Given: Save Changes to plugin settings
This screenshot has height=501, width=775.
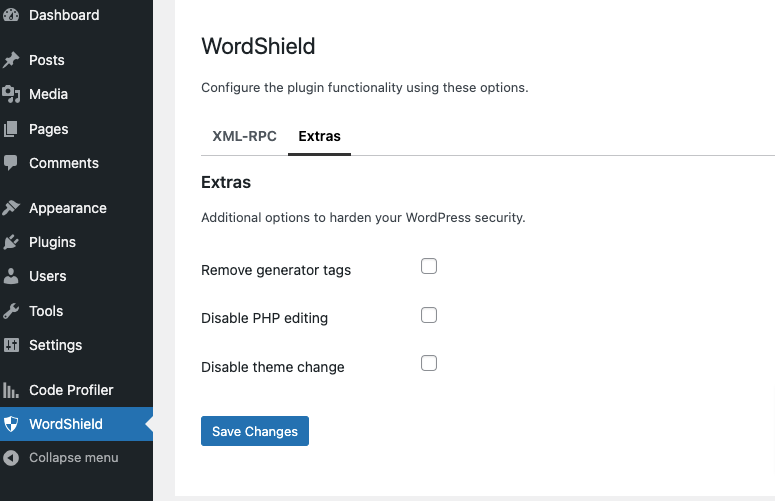Looking at the screenshot, I should 255,431.
